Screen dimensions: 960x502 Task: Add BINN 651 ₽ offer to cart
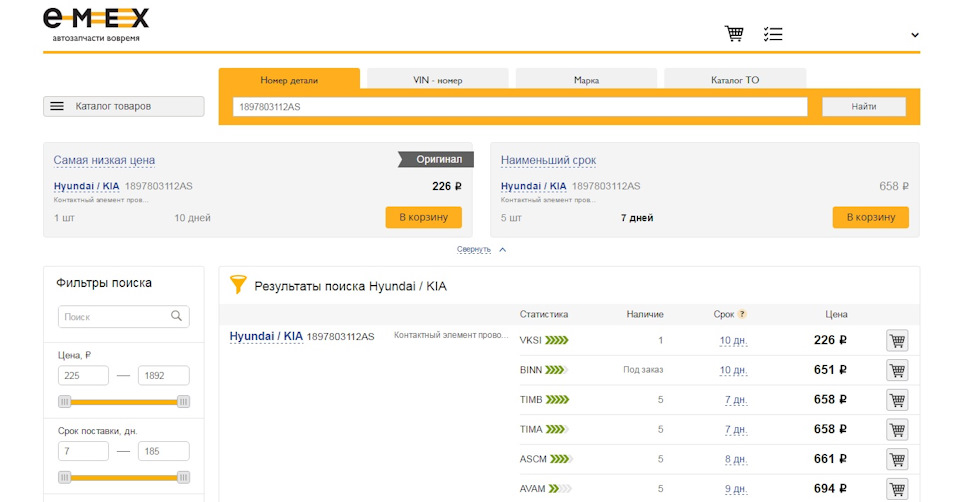point(897,370)
